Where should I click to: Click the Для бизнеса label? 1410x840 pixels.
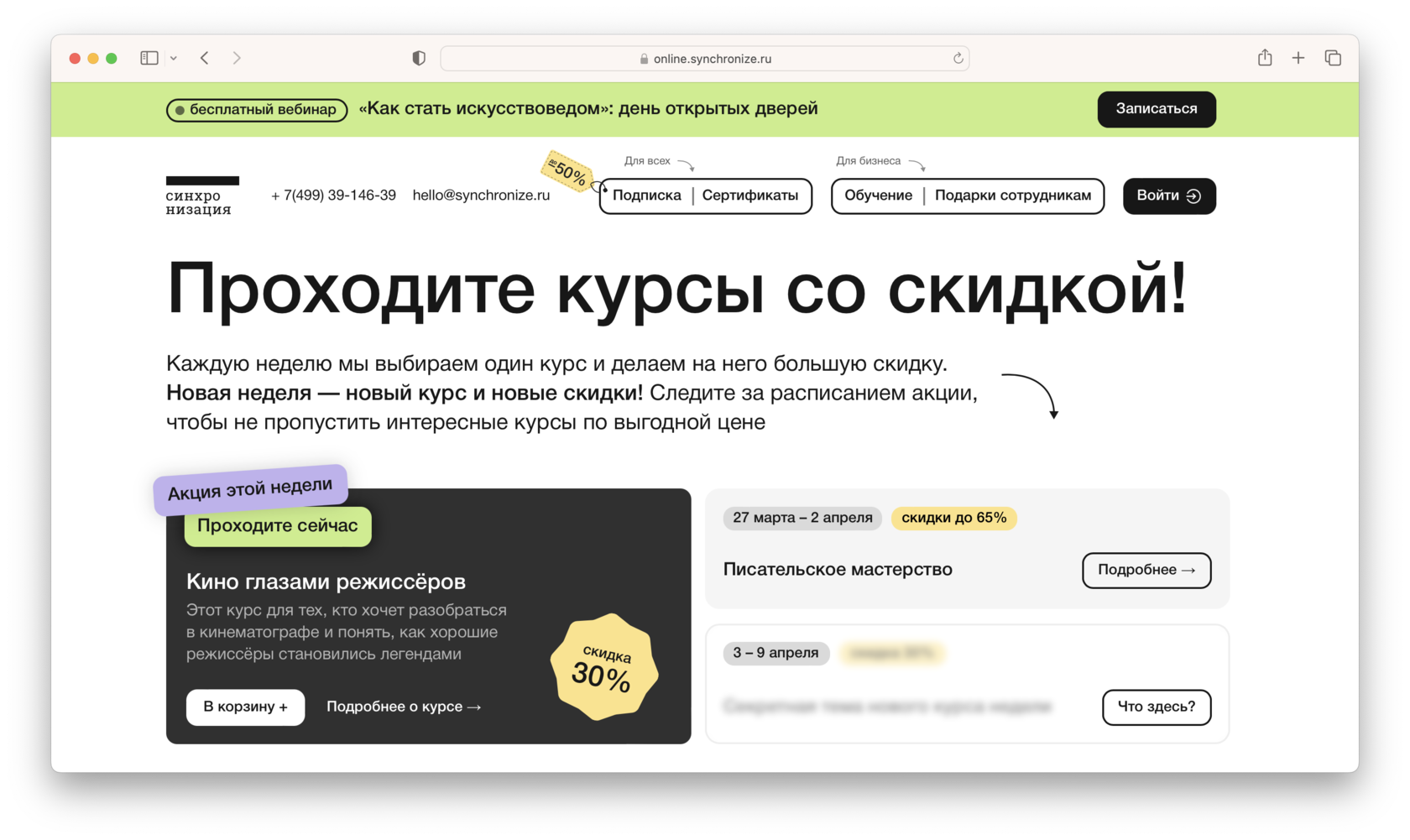click(868, 161)
